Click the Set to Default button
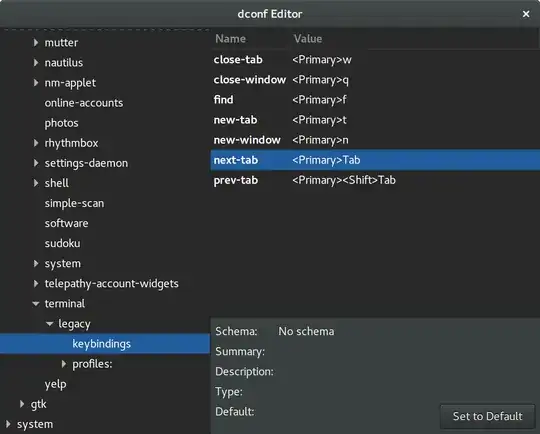The width and height of the screenshot is (540, 434). [487, 416]
